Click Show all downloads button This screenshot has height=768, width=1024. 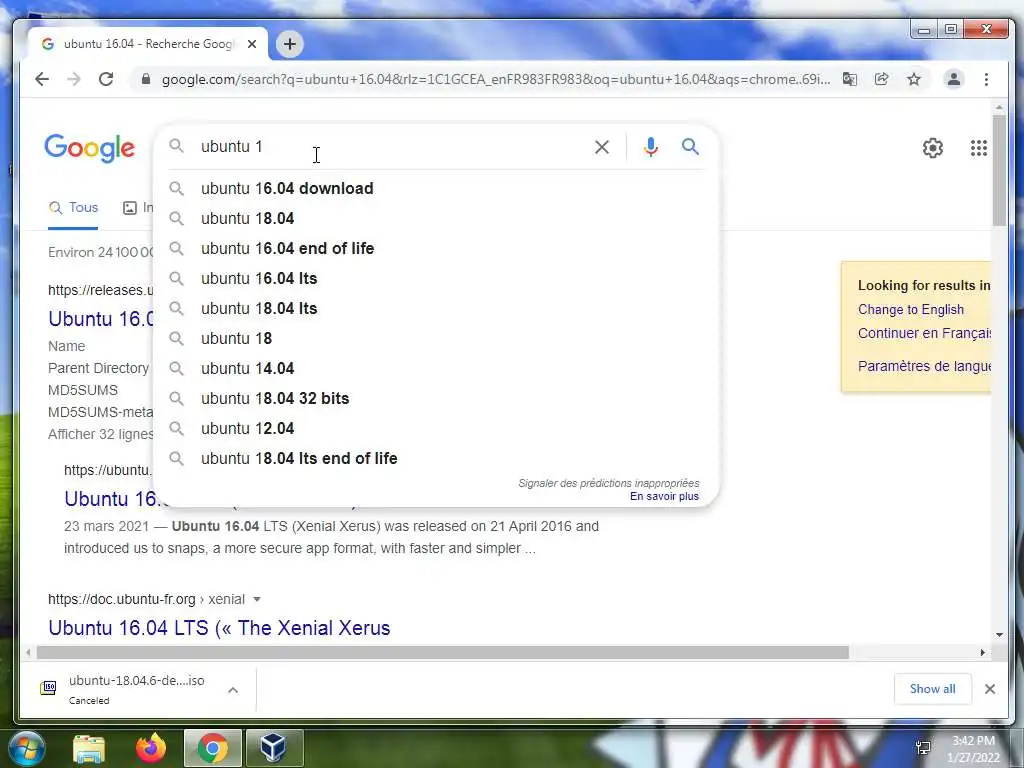click(x=932, y=689)
